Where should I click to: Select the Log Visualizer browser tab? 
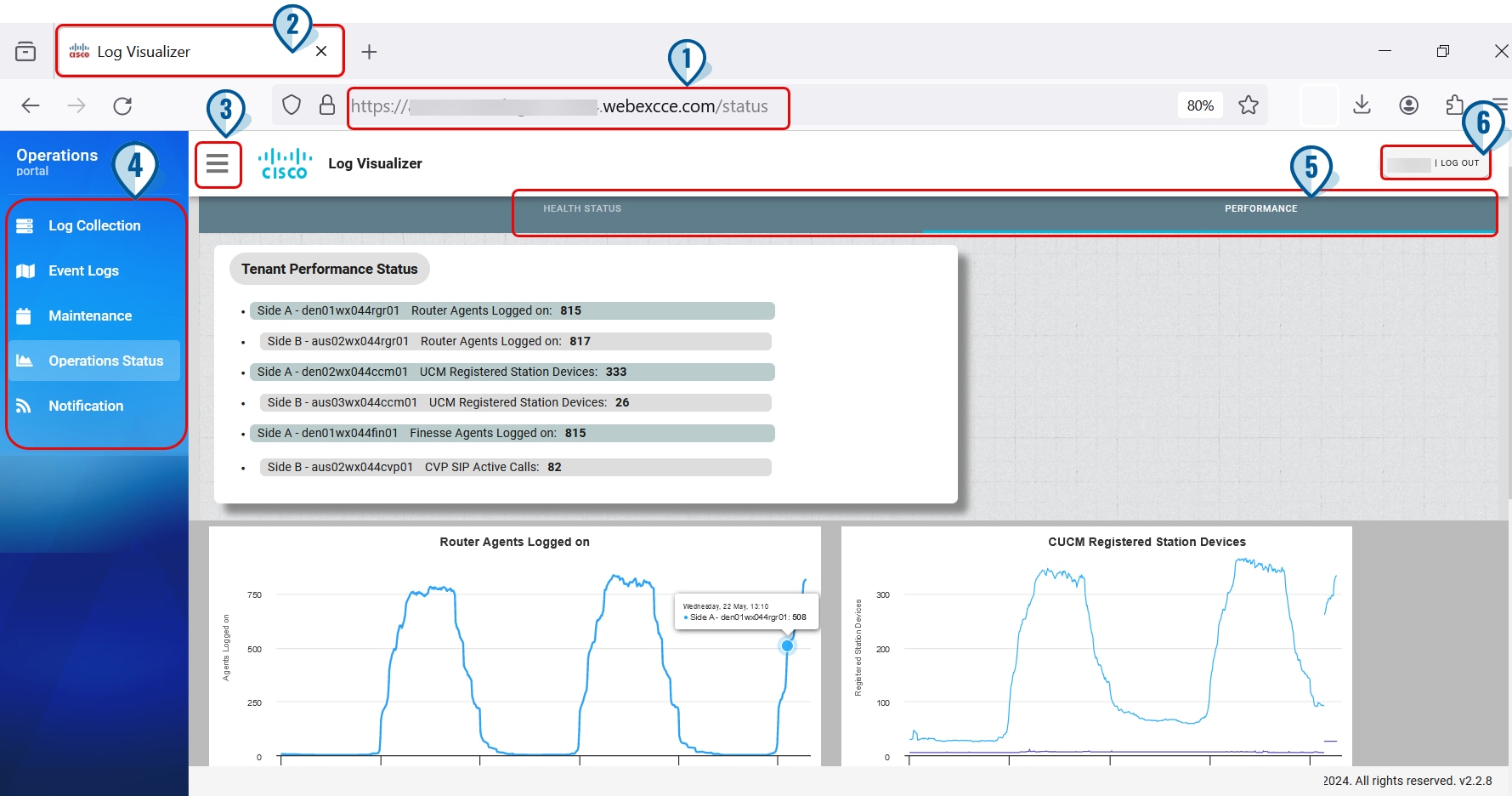coord(200,51)
